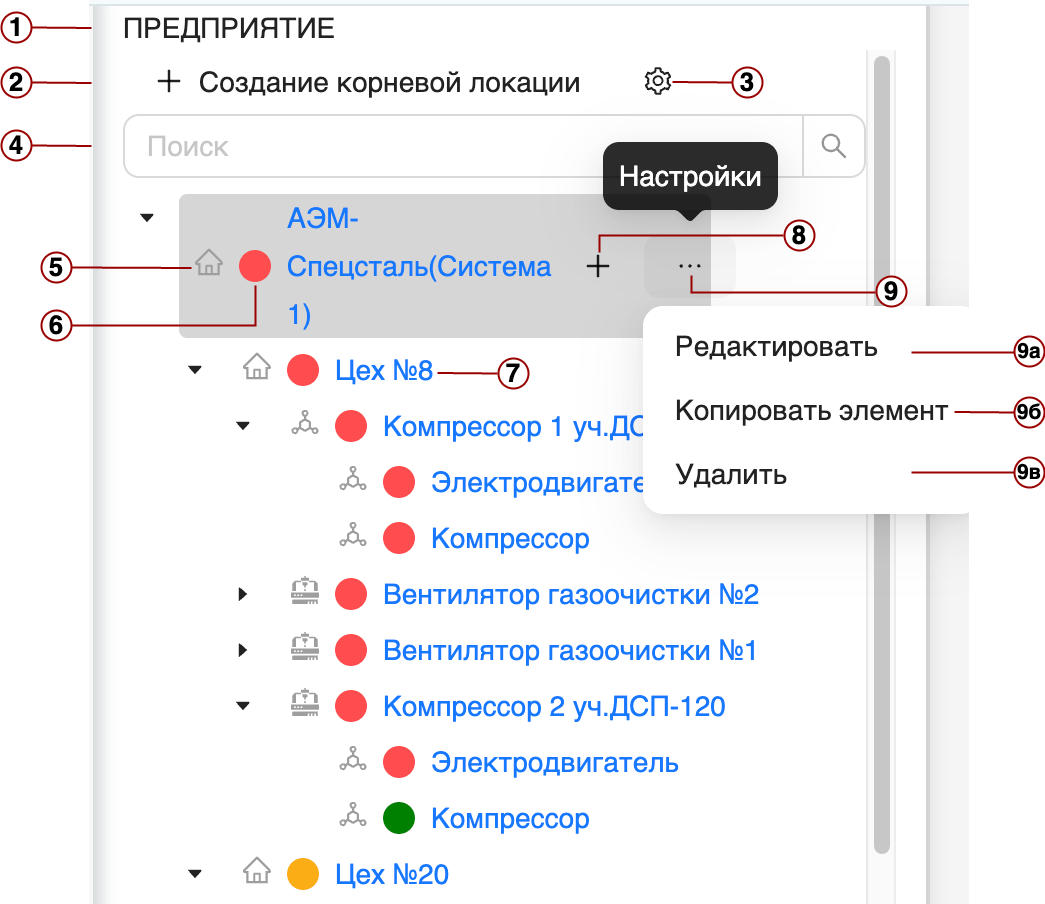
Task: Open the settings gear icon
Action: [659, 83]
